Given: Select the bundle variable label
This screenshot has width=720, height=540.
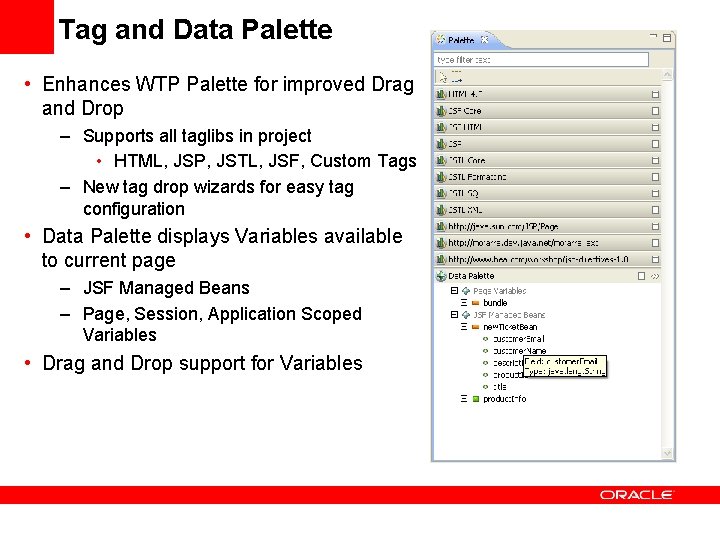Looking at the screenshot, I should pyautogui.click(x=495, y=303).
